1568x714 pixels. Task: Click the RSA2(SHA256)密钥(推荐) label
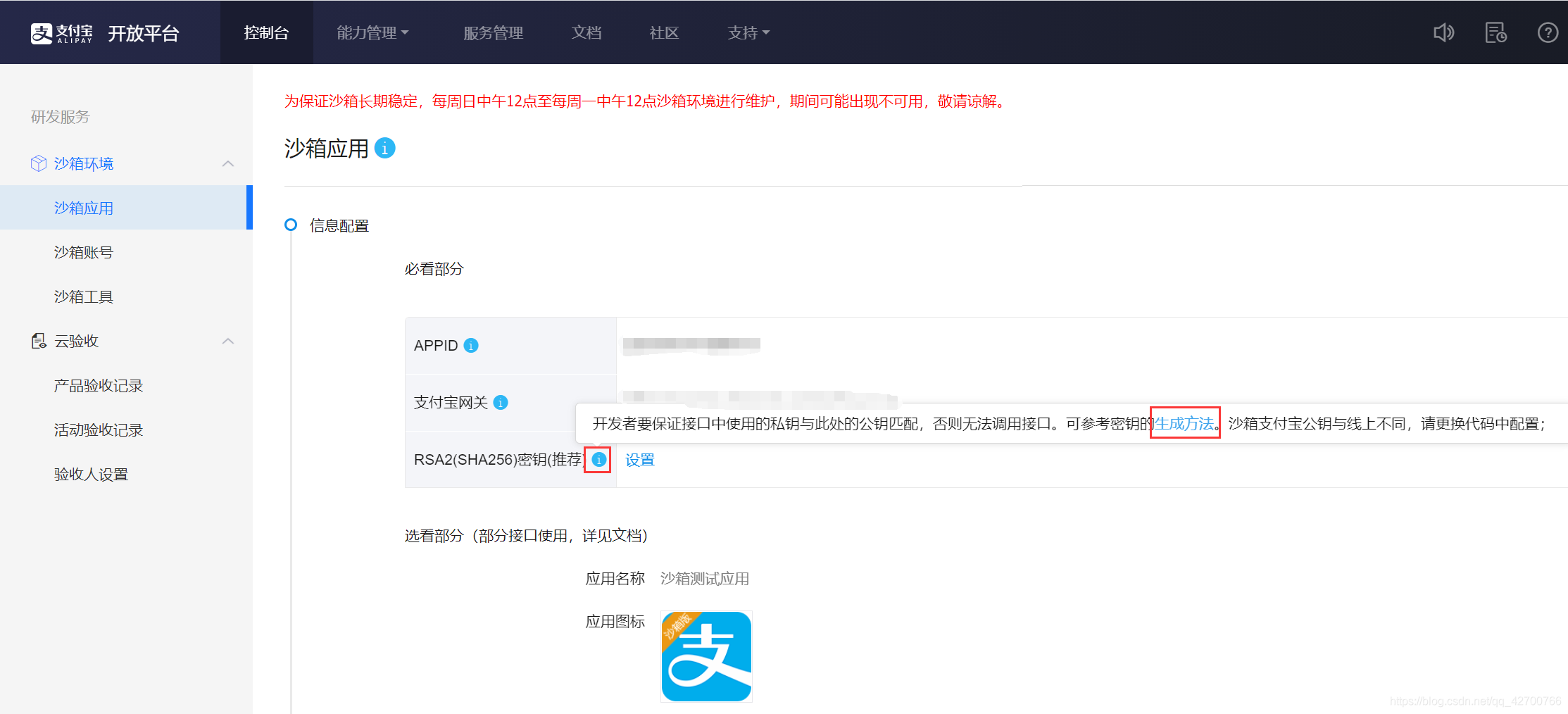(499, 460)
